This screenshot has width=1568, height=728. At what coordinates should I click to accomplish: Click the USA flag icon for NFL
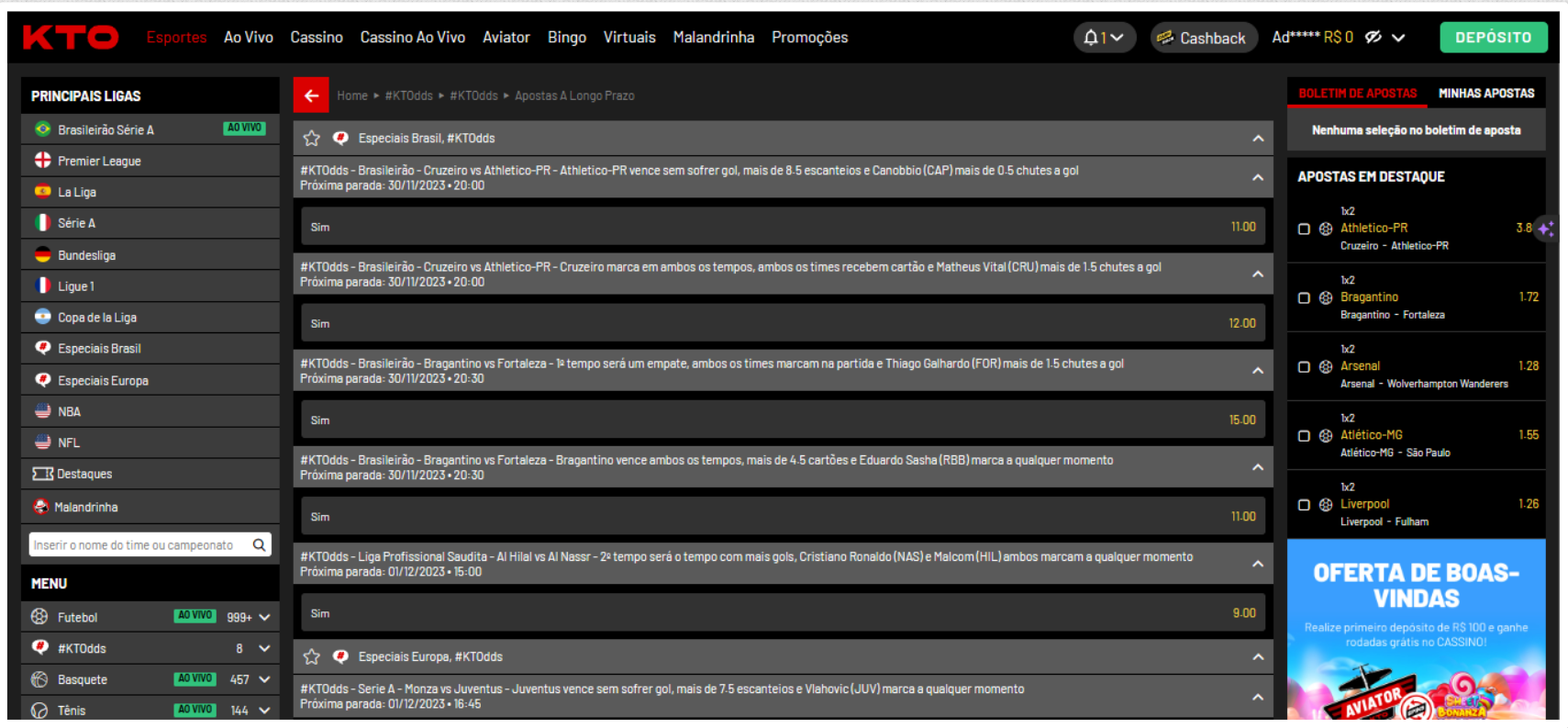(42, 442)
